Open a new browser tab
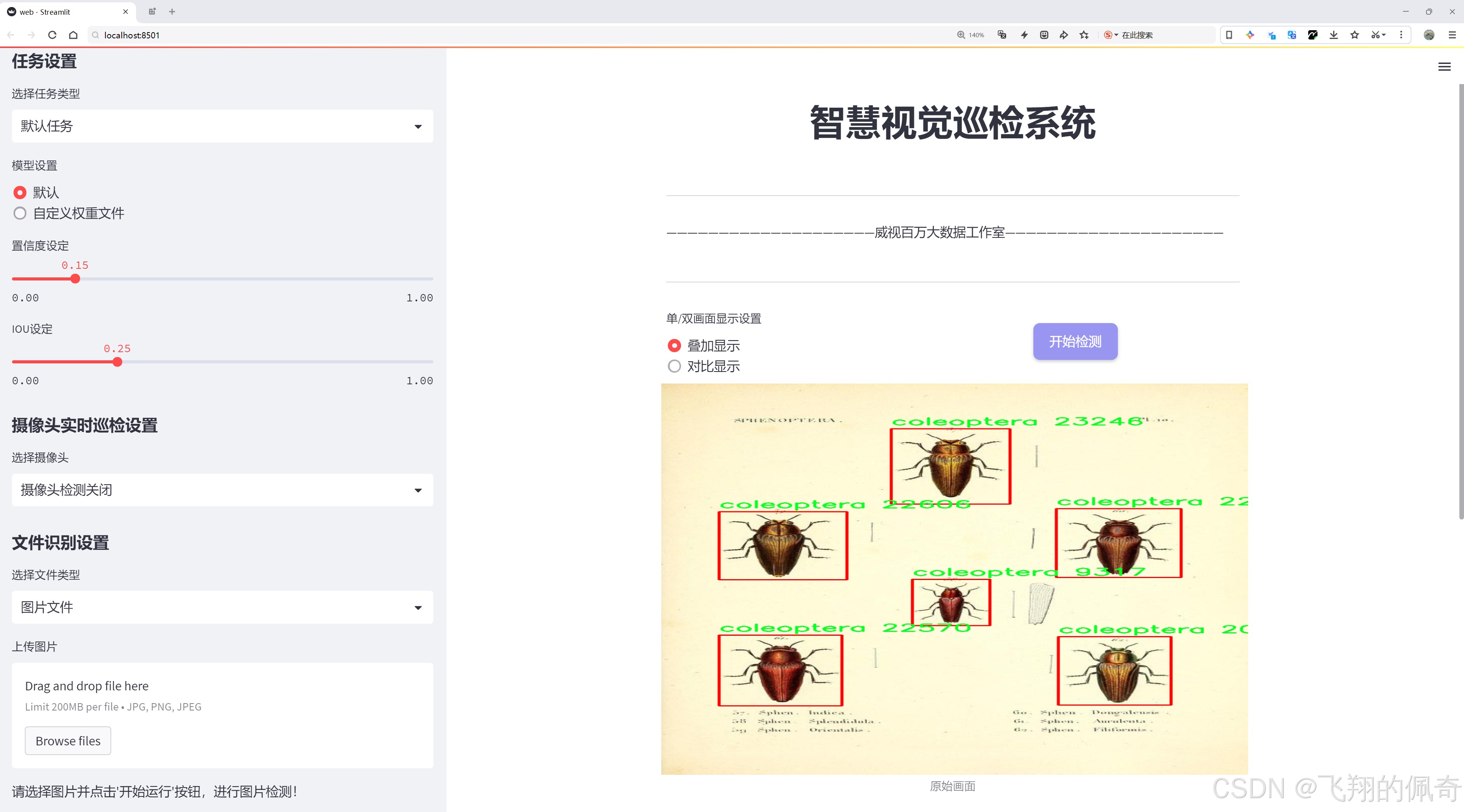 (x=172, y=11)
